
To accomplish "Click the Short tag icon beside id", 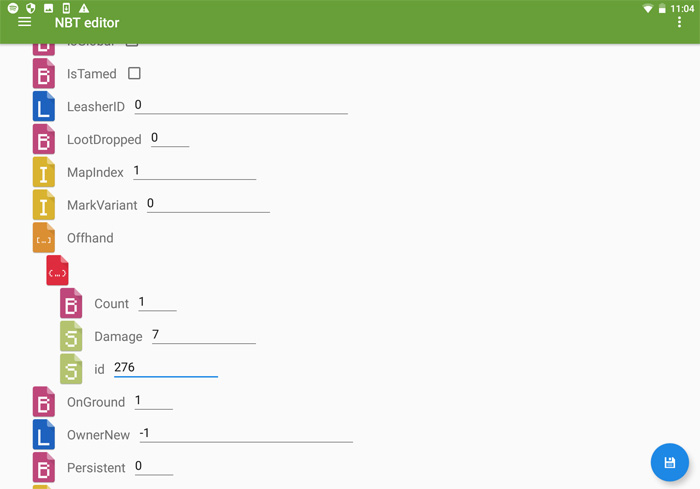I will click(71, 369).
